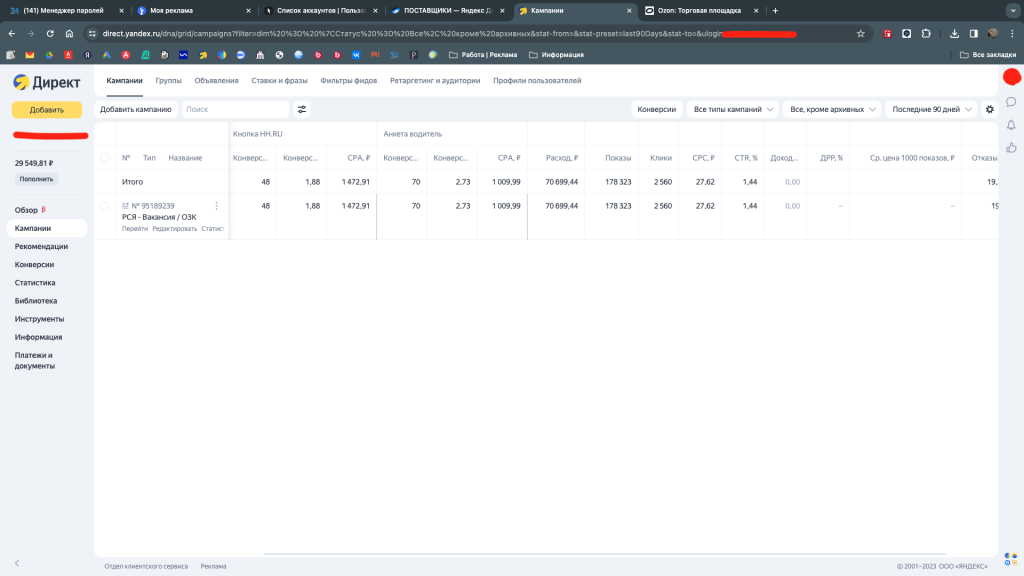The width and height of the screenshot is (1024, 576).
Task: Switch to the 'Группы' tab
Action: (x=168, y=80)
